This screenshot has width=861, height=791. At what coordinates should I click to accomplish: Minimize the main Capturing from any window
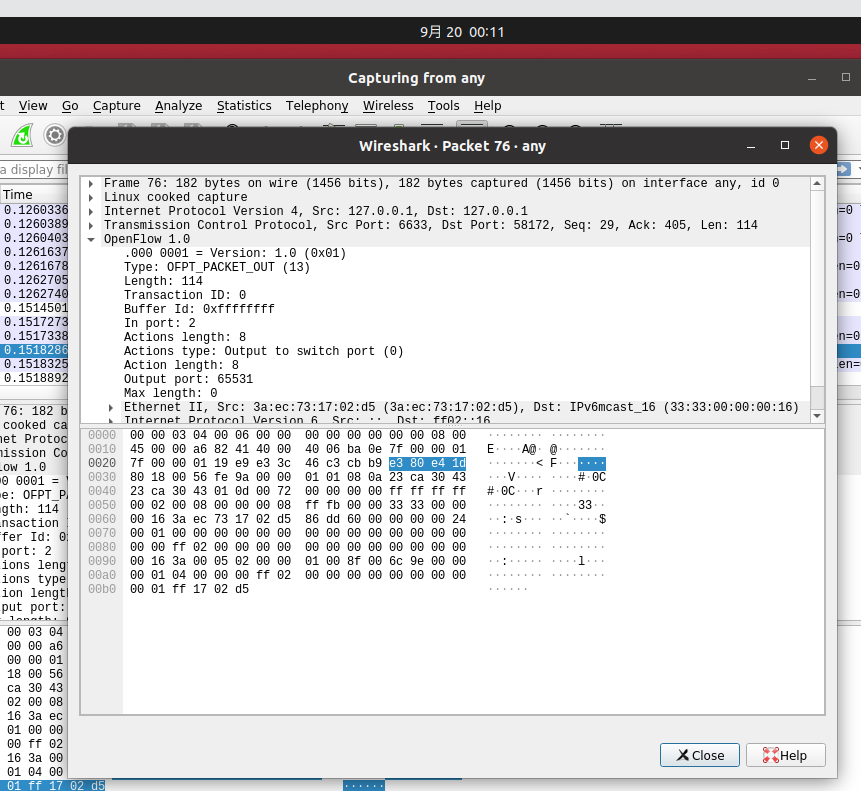click(x=812, y=78)
